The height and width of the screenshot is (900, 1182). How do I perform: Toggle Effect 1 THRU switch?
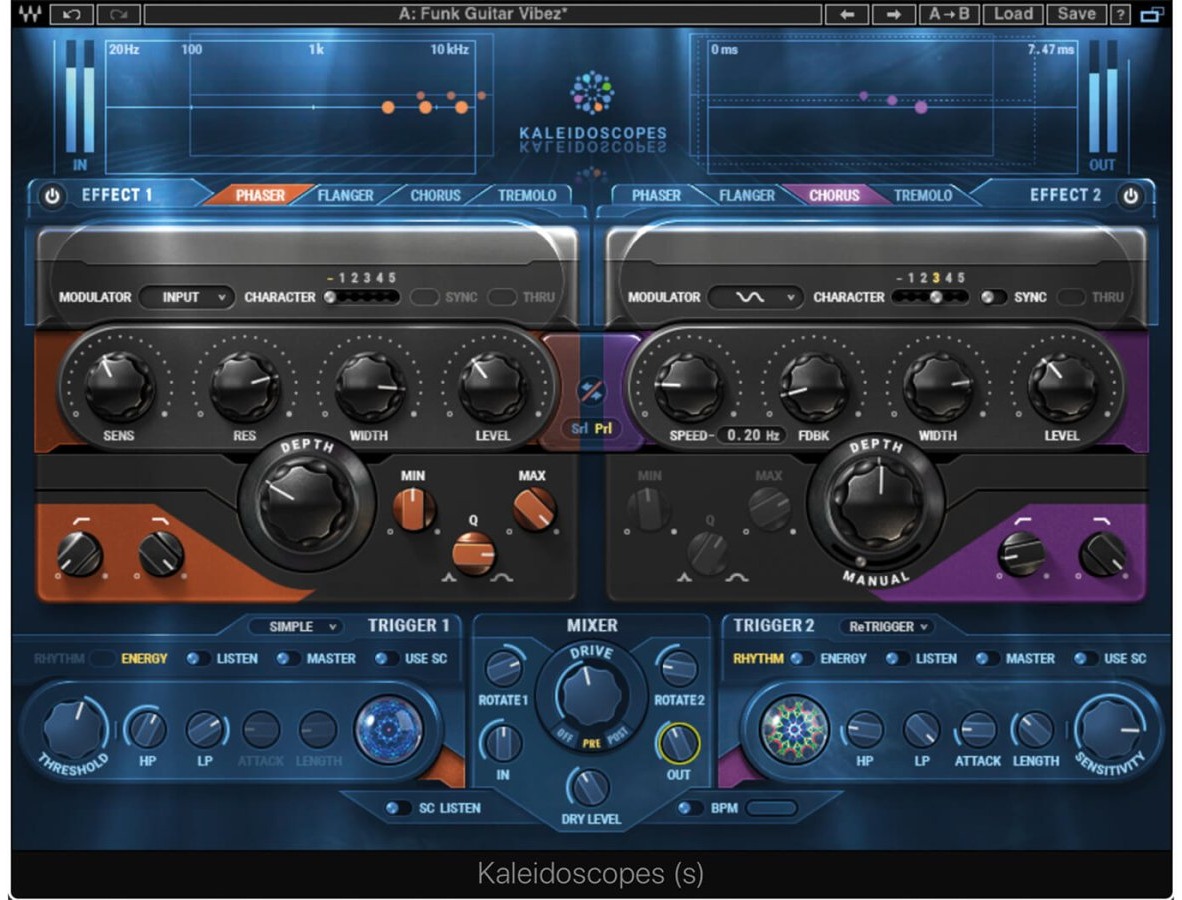click(502, 297)
